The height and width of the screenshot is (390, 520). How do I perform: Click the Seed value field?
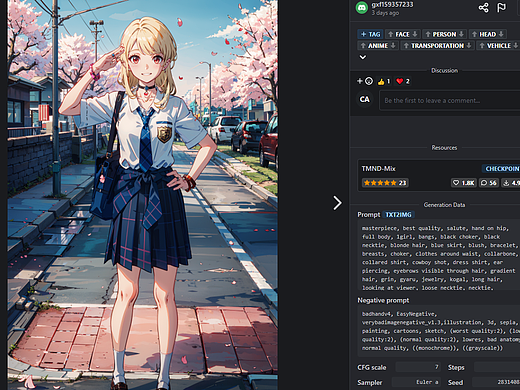click(496, 382)
